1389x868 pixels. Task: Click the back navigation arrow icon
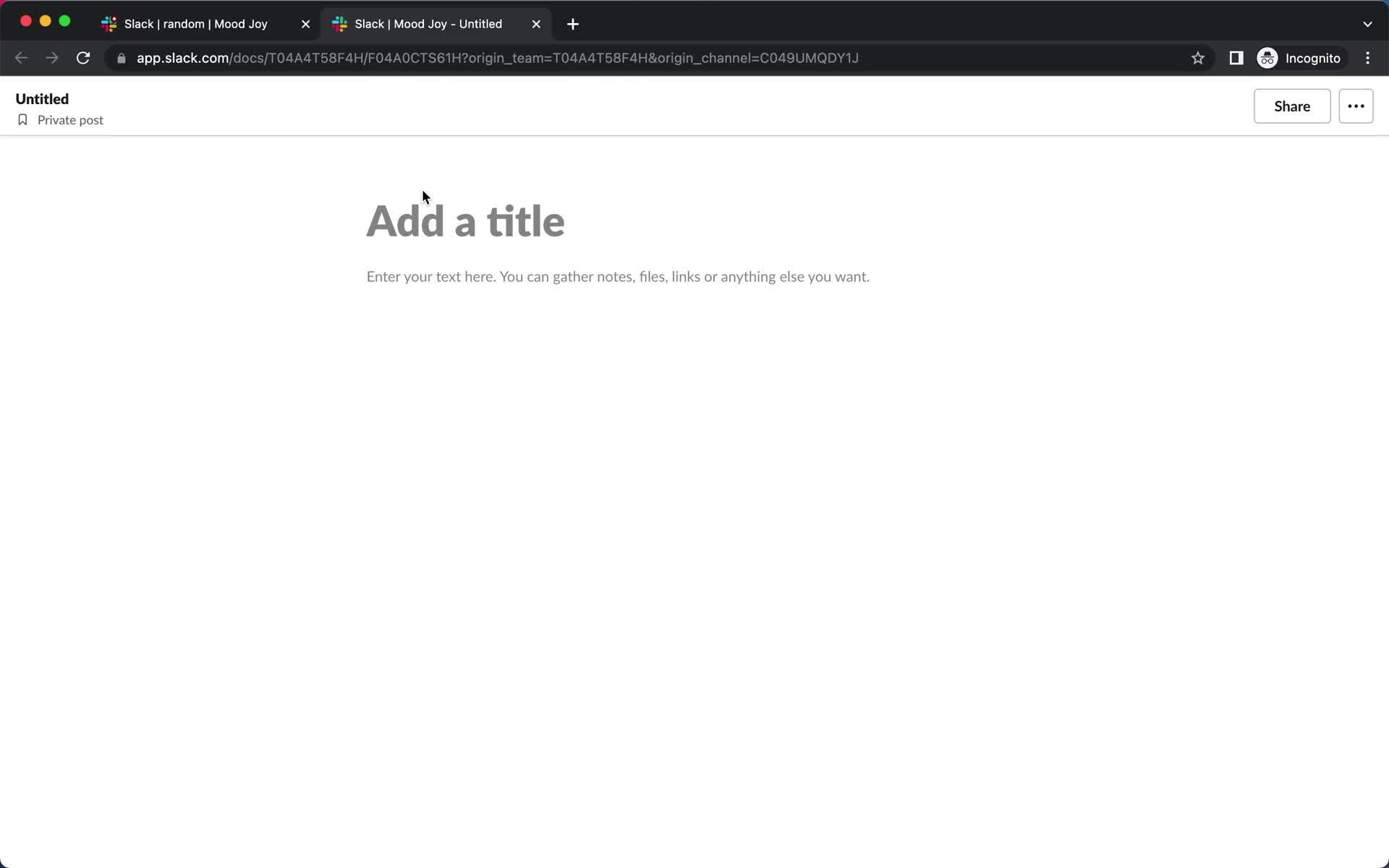point(22,57)
